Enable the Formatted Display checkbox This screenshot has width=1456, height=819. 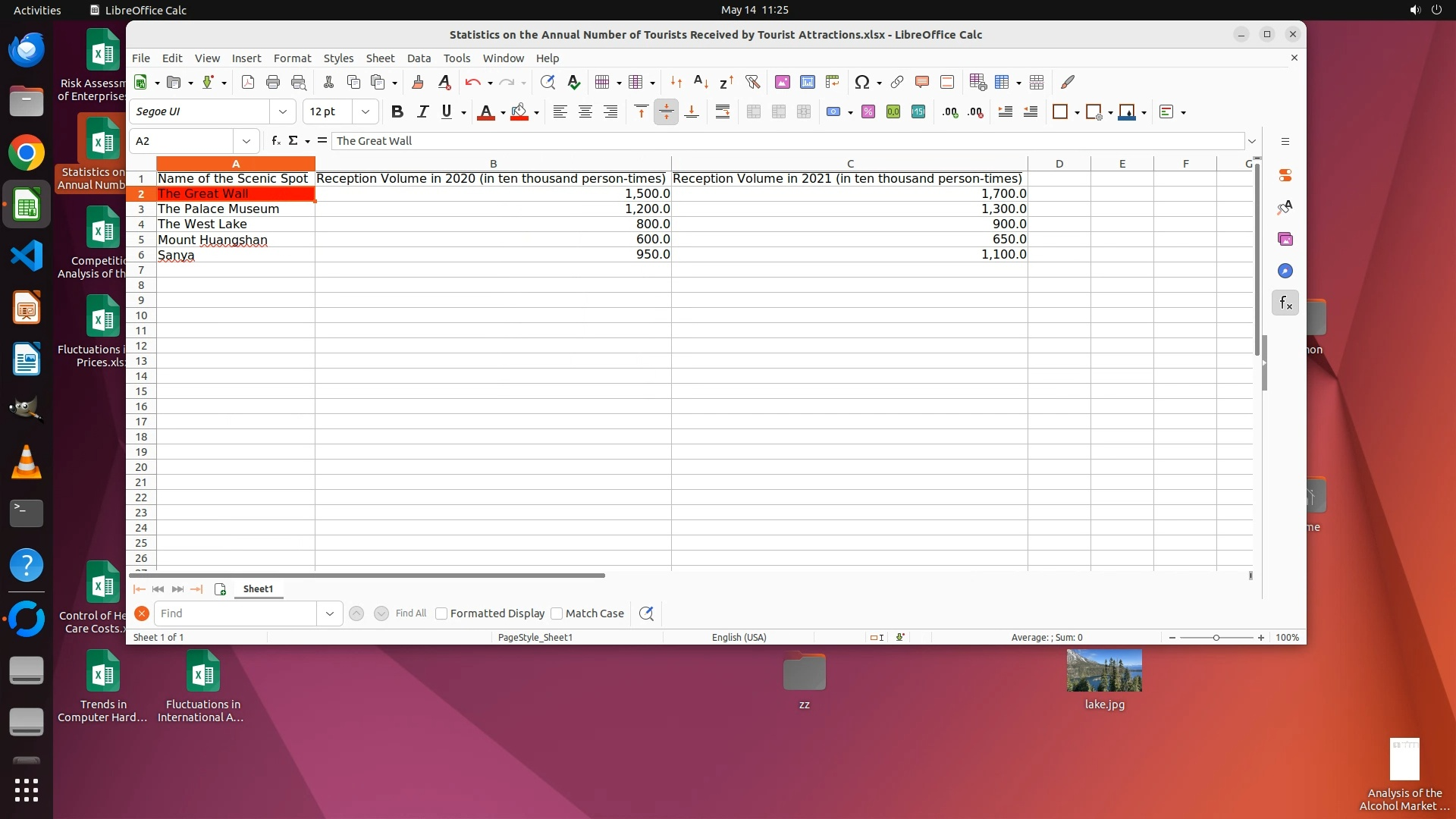[x=441, y=613]
